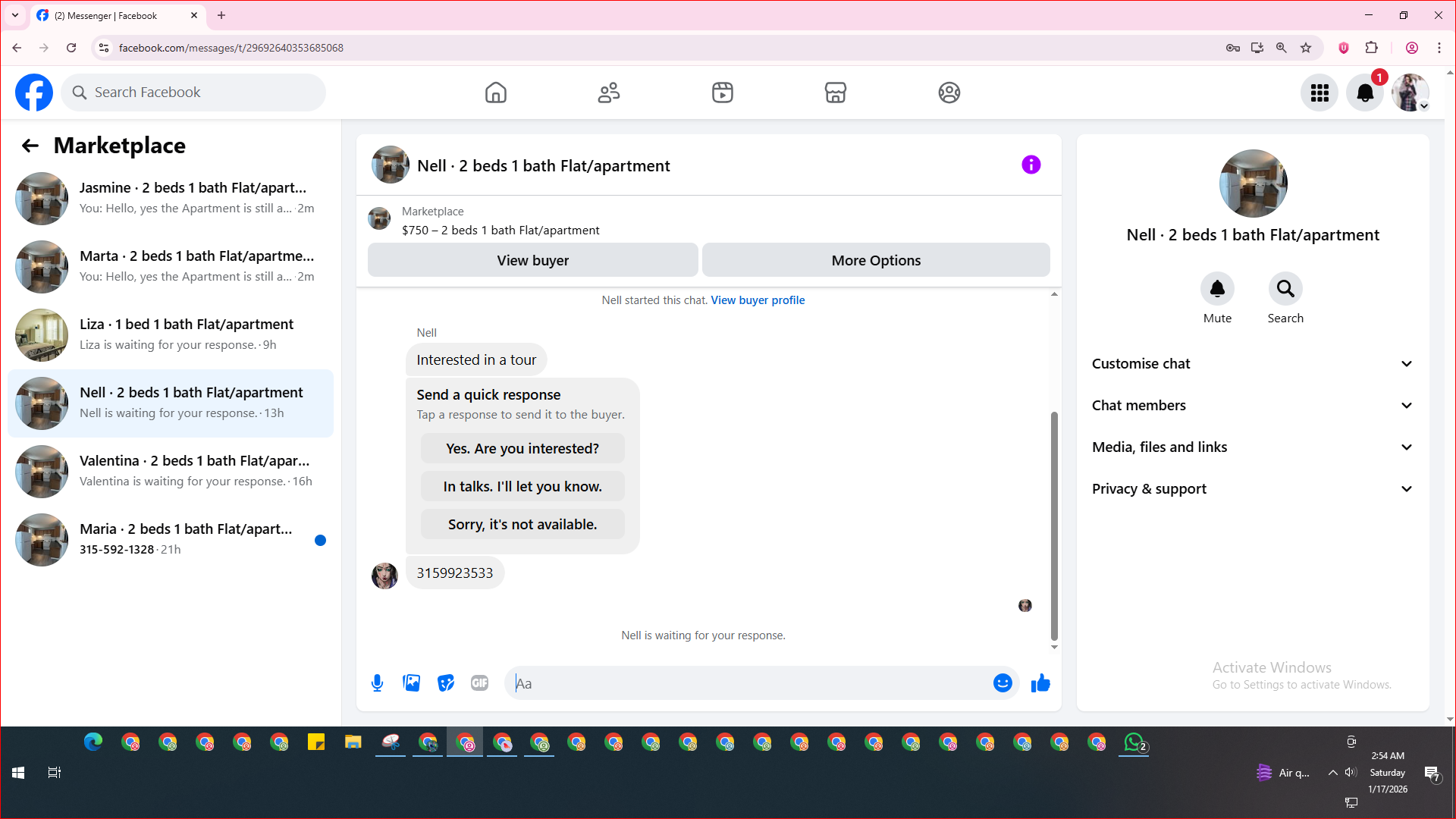Choose an emoji via smiley icon
Screen dimensions: 1456x819
point(1002,683)
